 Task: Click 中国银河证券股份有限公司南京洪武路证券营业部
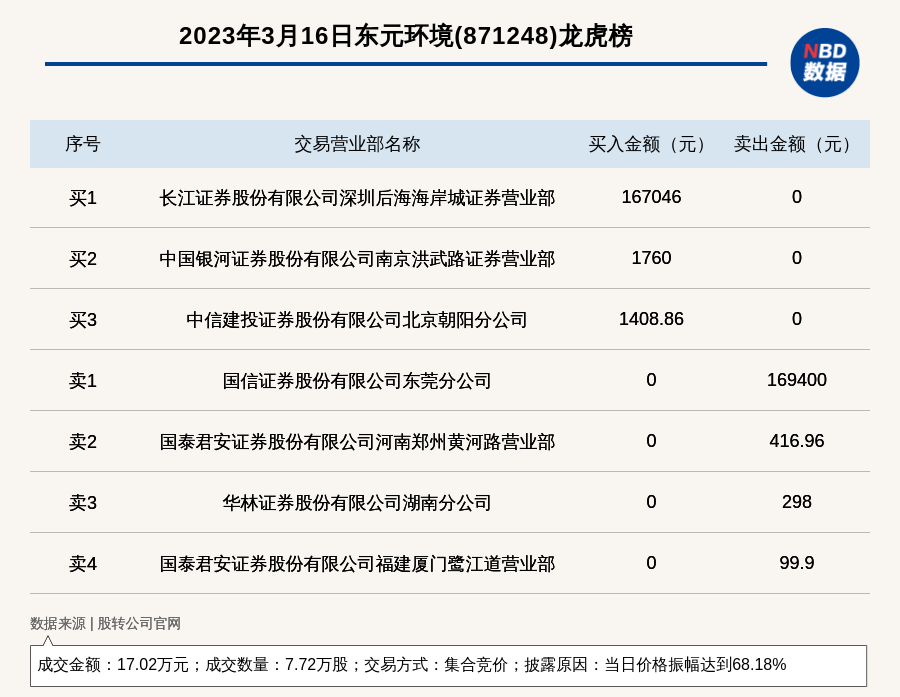click(x=357, y=259)
